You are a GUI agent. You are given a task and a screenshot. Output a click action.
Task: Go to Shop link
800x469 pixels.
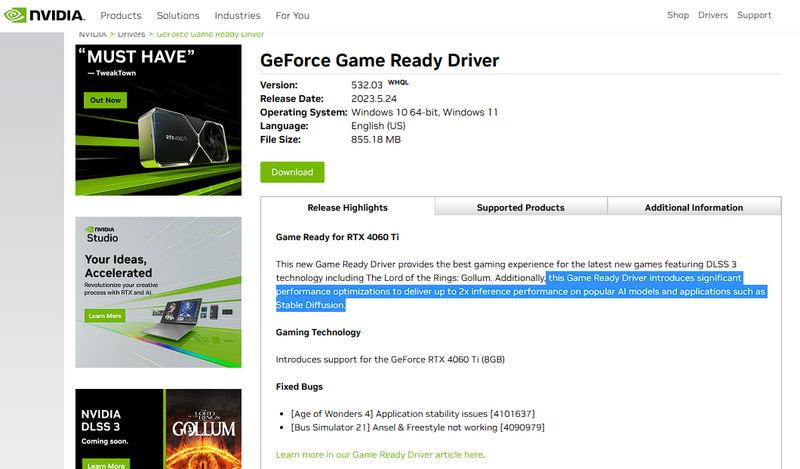678,15
